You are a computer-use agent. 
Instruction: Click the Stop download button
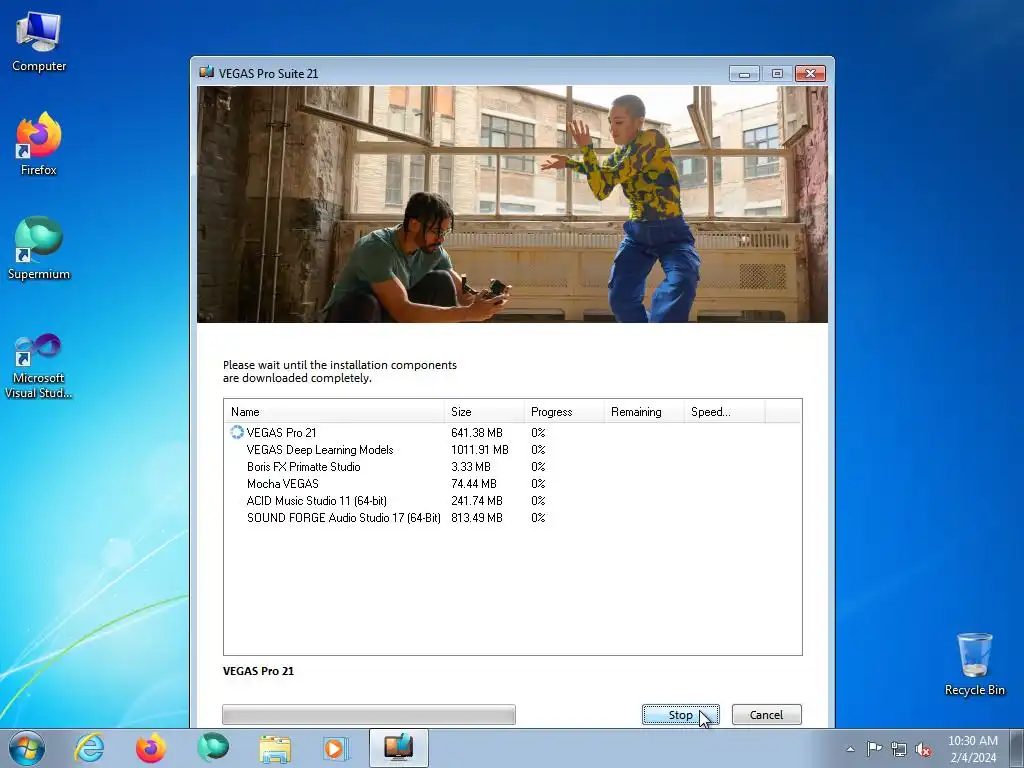click(680, 714)
